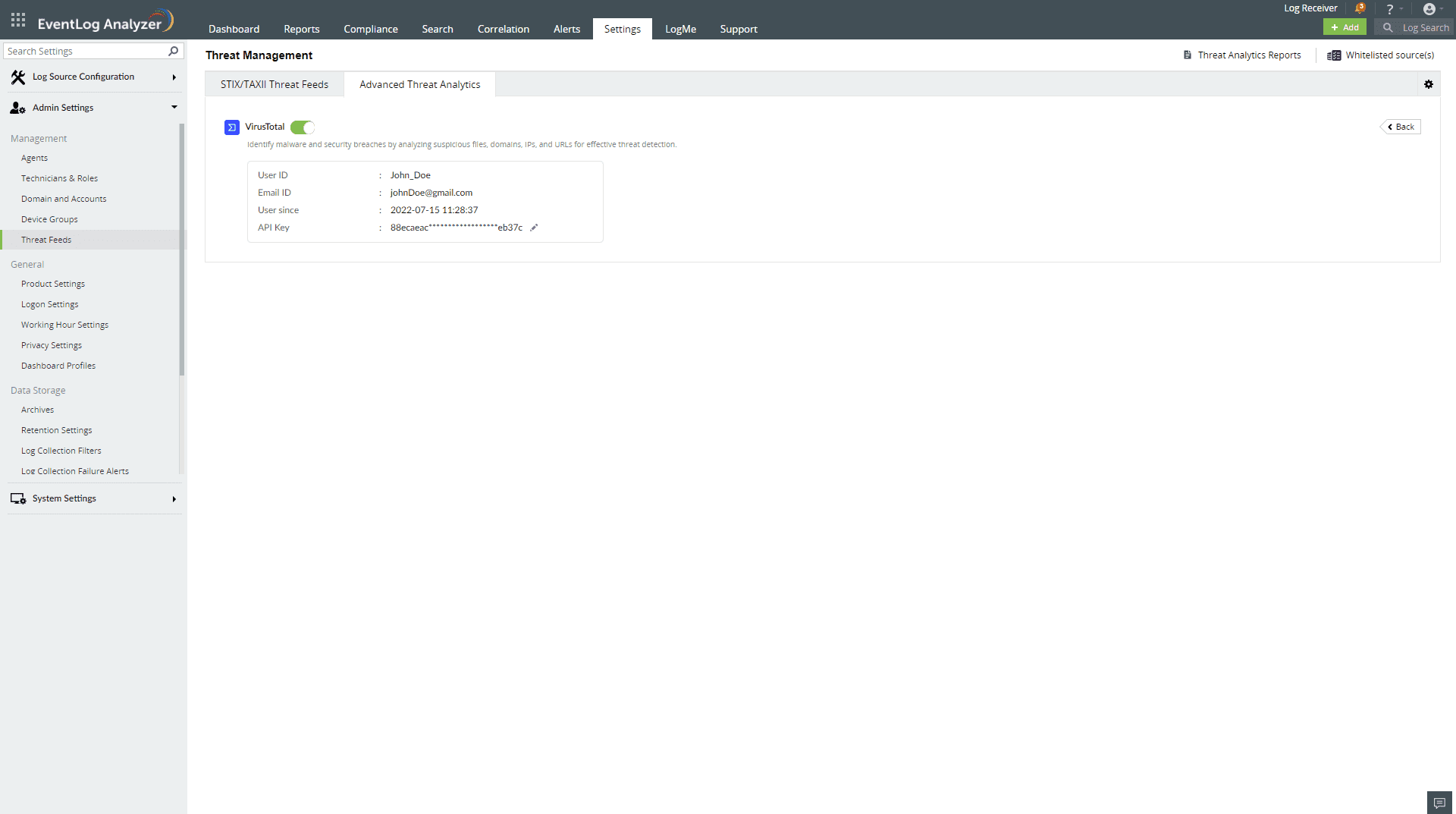Open the user profile account icon
This screenshot has height=814, width=1456.
tap(1431, 8)
